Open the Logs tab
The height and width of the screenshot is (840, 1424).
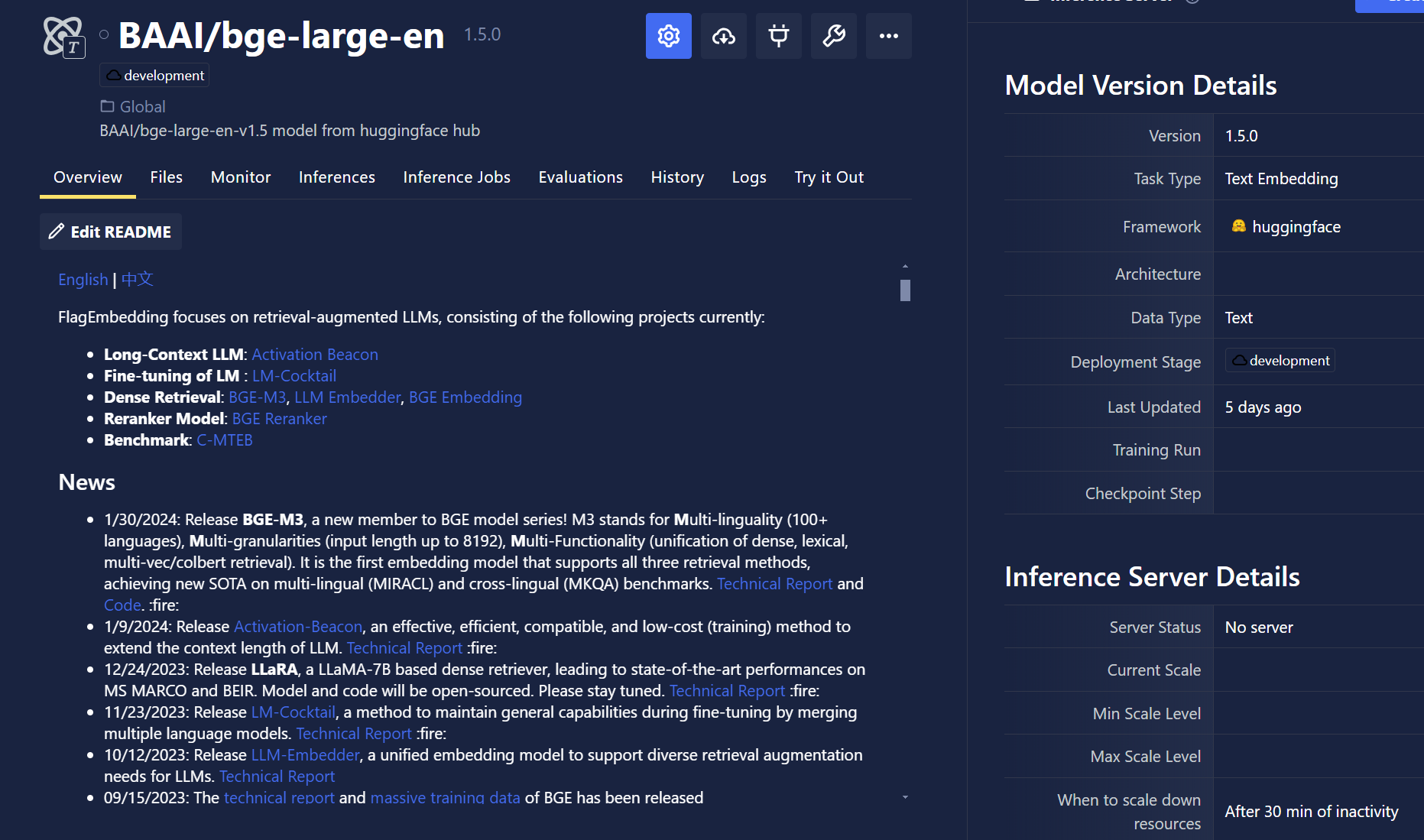(x=749, y=177)
